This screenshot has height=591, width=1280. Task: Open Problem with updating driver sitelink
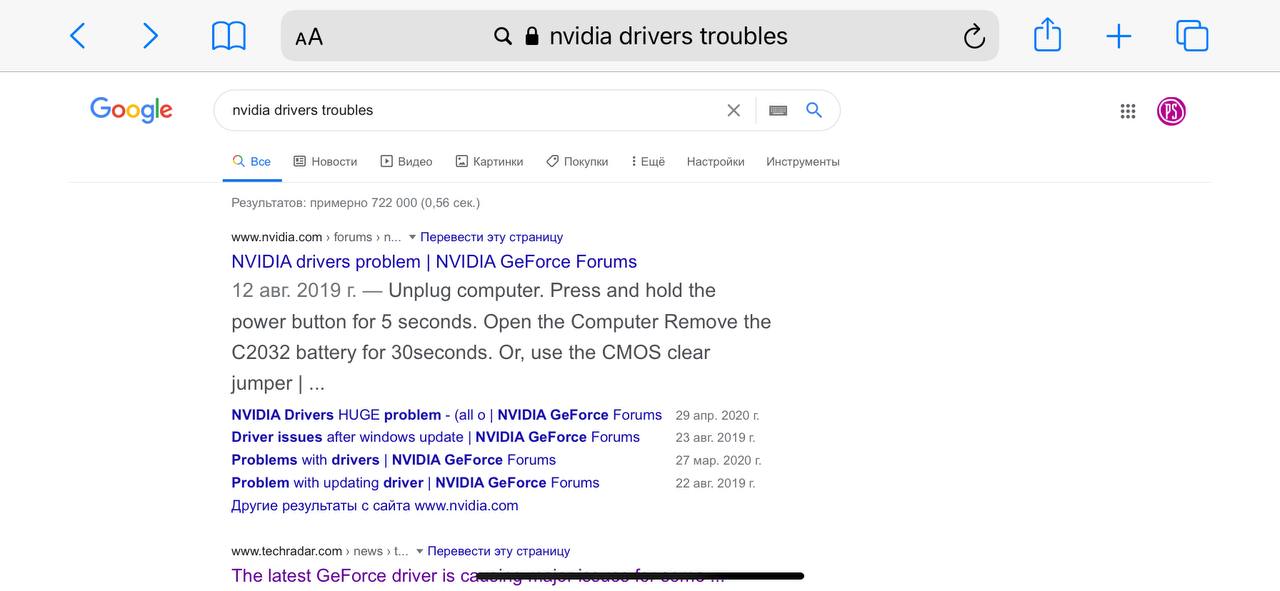[x=415, y=483]
